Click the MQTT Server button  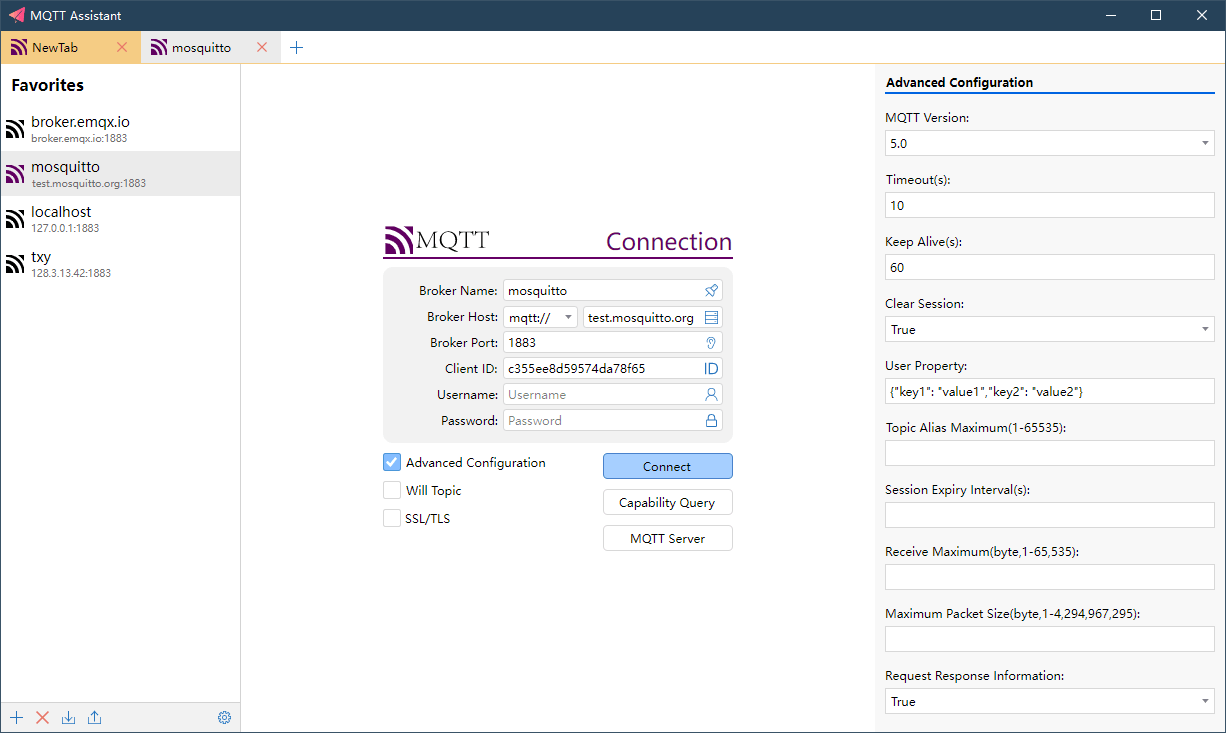[668, 539]
